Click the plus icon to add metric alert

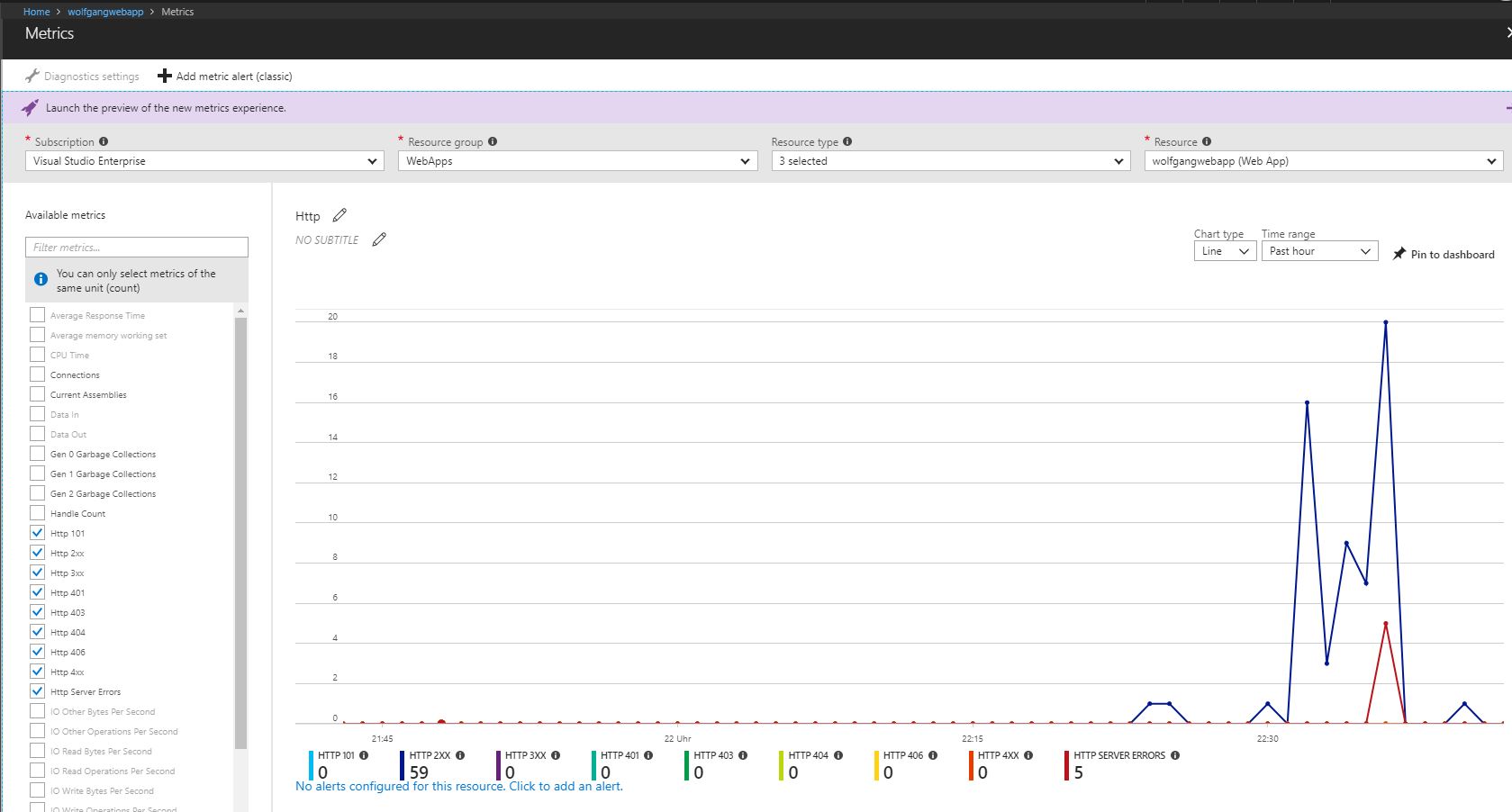tap(164, 76)
